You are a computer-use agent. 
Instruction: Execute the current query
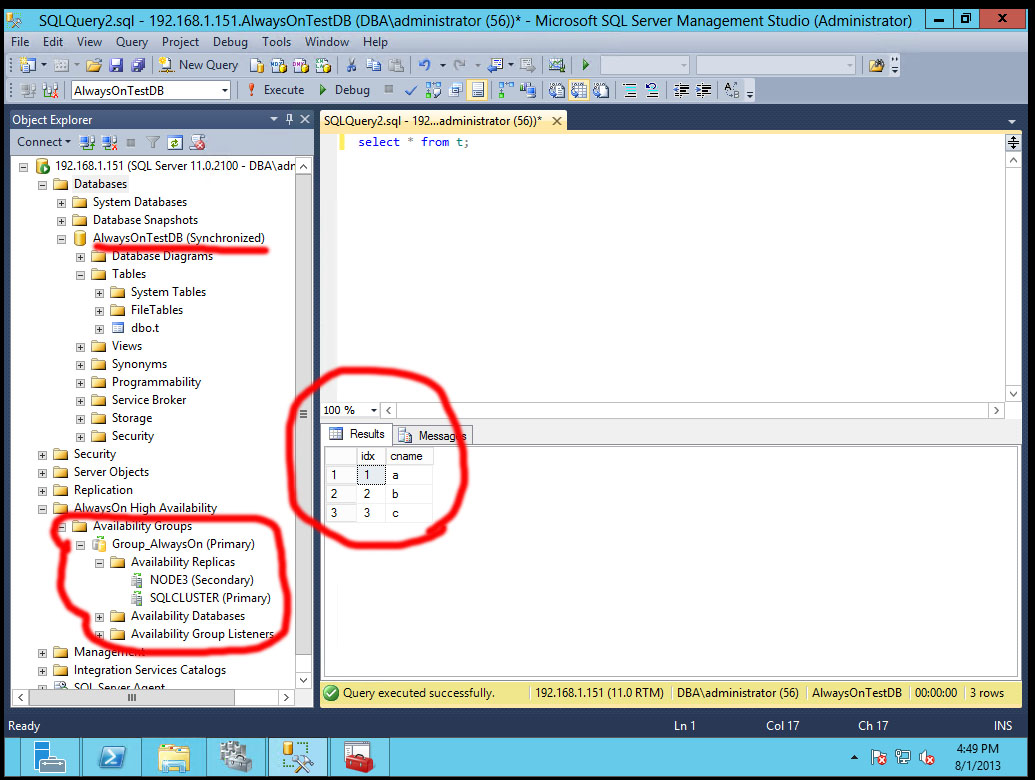pyautogui.click(x=277, y=90)
